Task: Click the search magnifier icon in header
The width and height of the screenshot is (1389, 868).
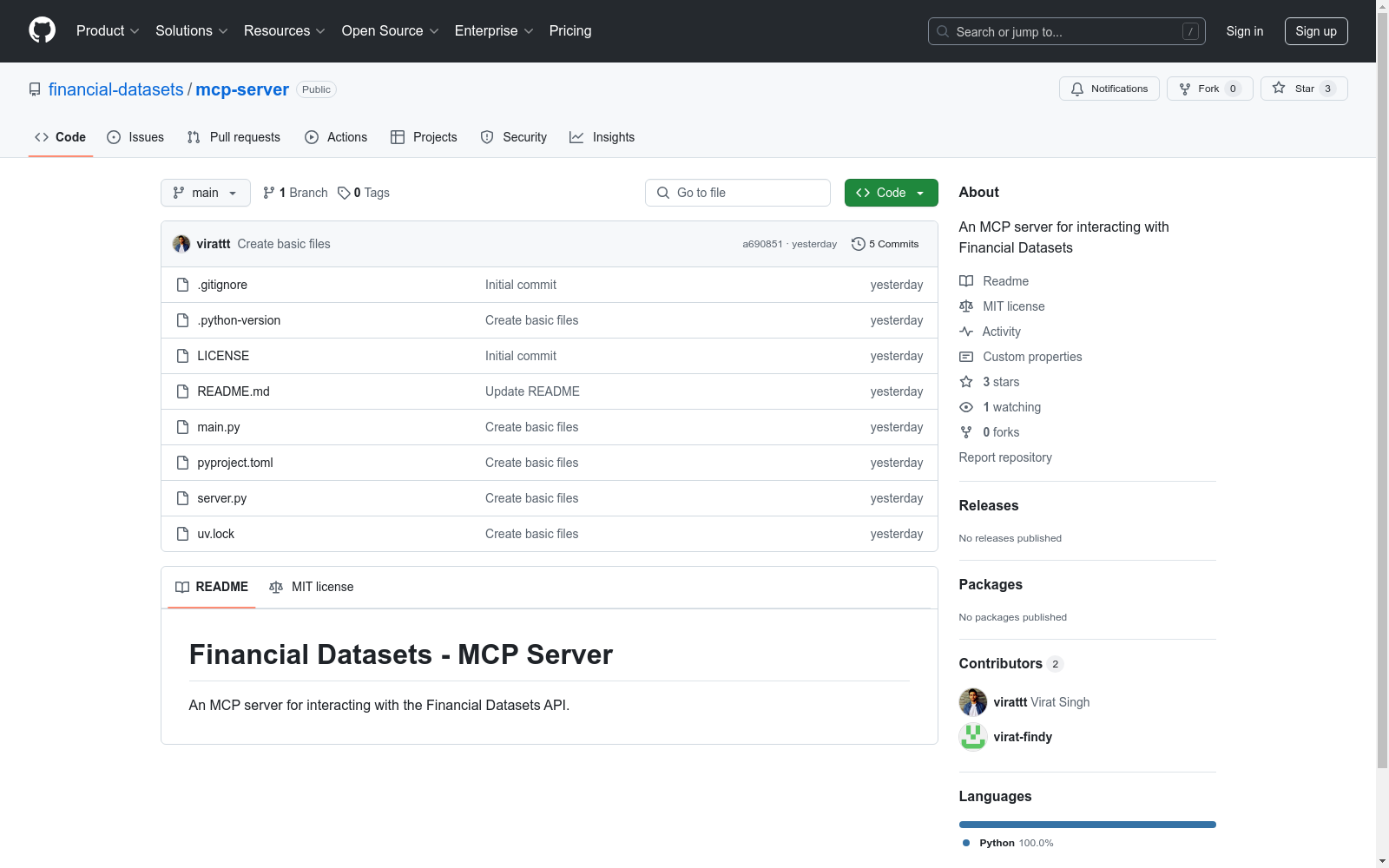Action: point(943,31)
